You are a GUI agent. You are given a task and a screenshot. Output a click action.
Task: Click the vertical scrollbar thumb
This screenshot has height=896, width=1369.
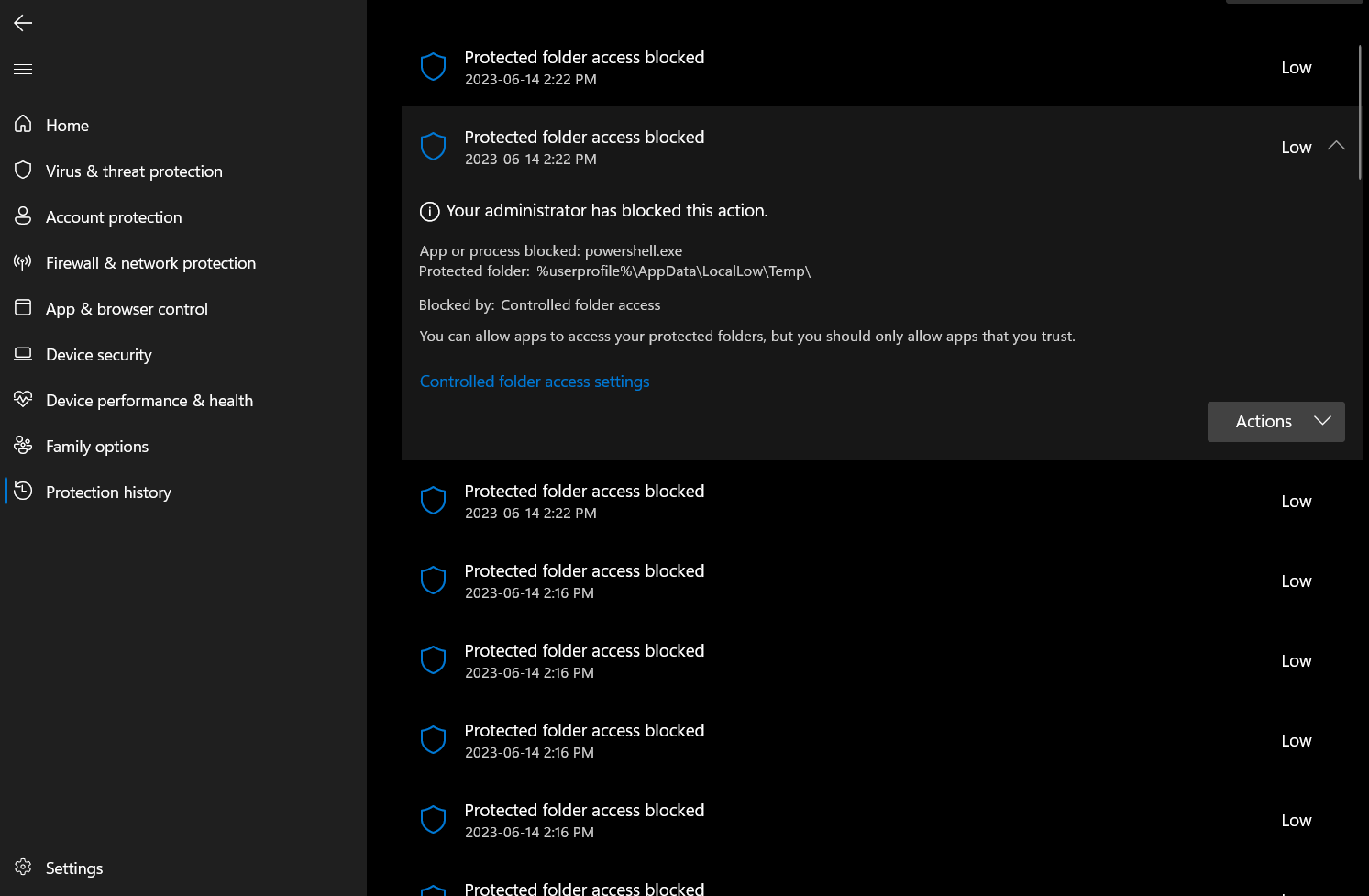coord(1360,110)
